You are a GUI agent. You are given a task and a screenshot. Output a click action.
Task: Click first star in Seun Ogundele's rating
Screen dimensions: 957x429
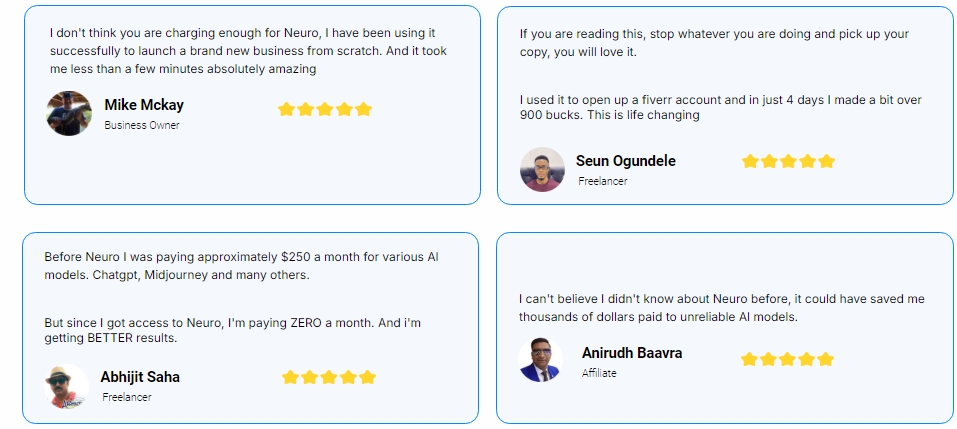pyautogui.click(x=750, y=161)
